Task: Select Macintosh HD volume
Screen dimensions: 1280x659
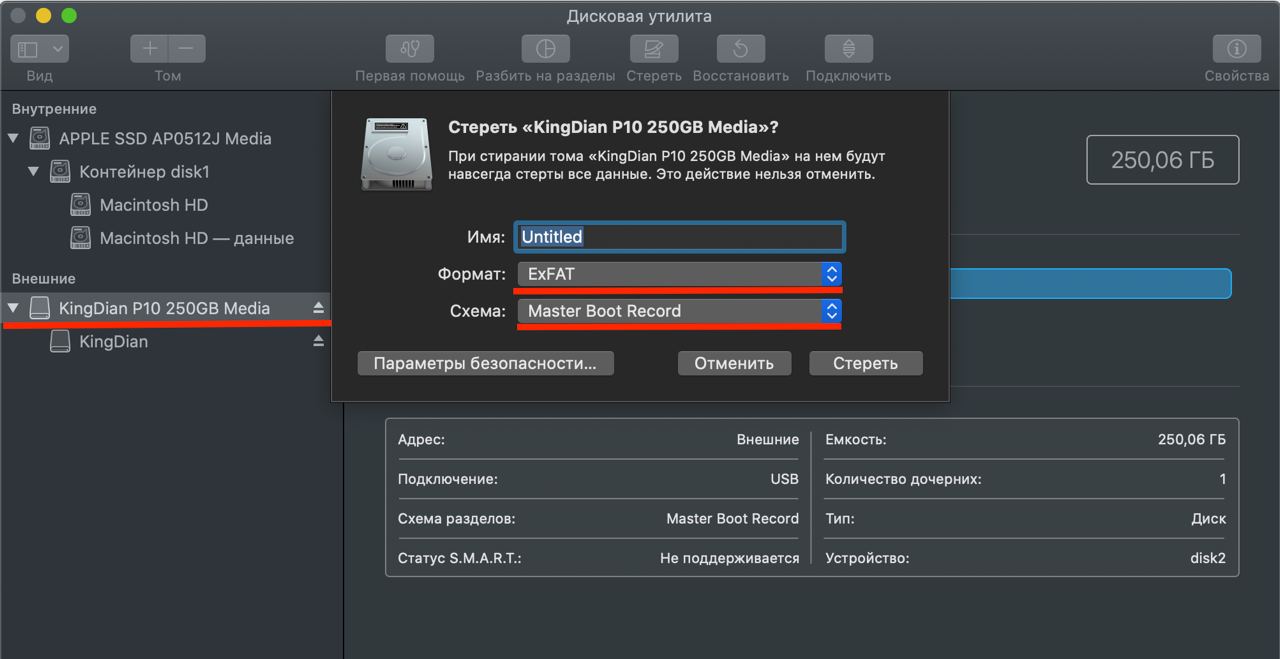Action: [x=154, y=205]
